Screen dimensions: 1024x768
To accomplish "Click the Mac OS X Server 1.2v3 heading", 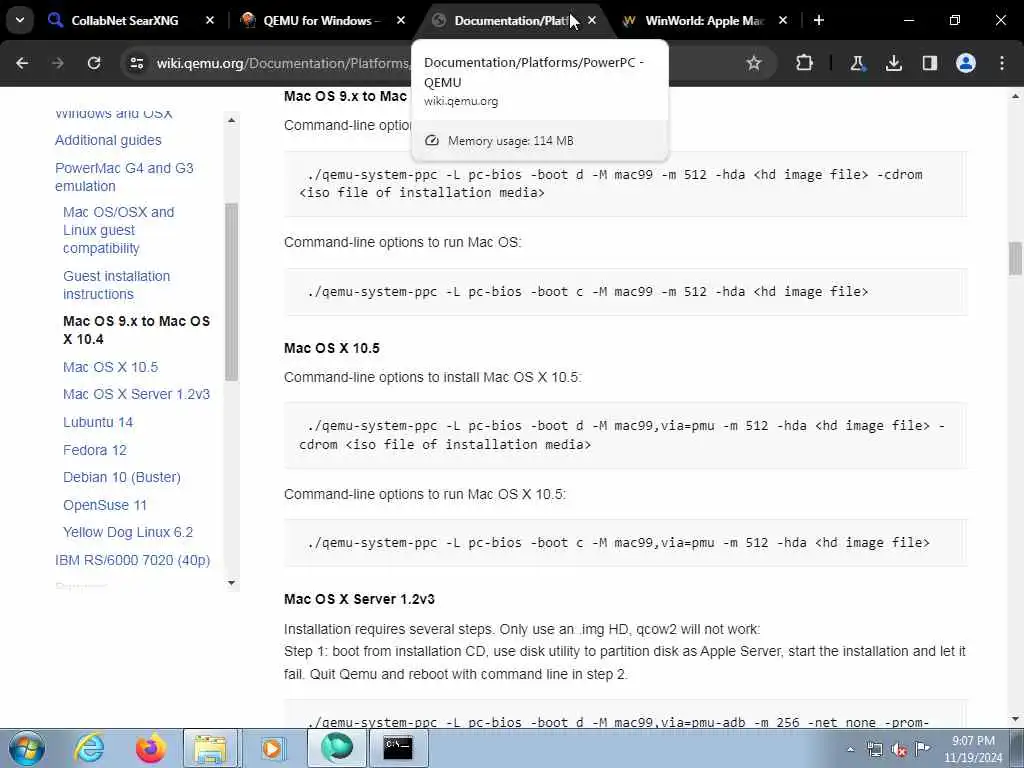I will point(359,599).
